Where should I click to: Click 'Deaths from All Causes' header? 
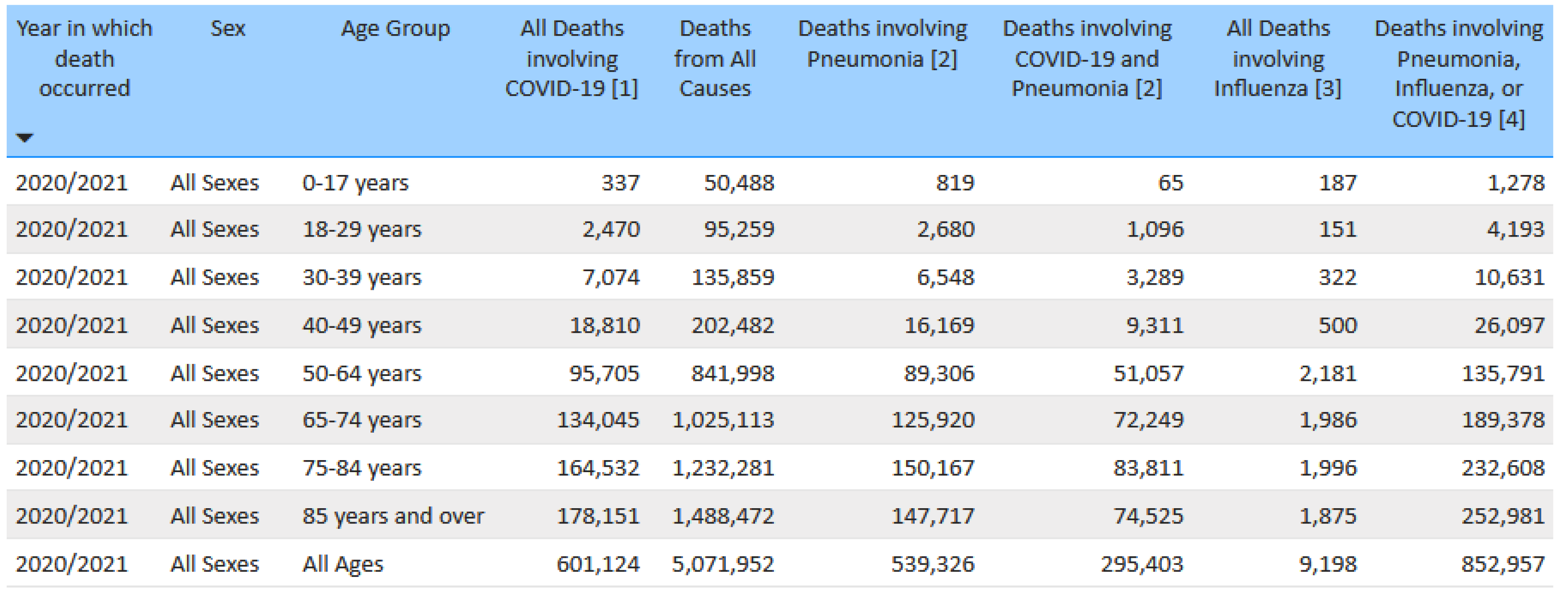pos(715,59)
